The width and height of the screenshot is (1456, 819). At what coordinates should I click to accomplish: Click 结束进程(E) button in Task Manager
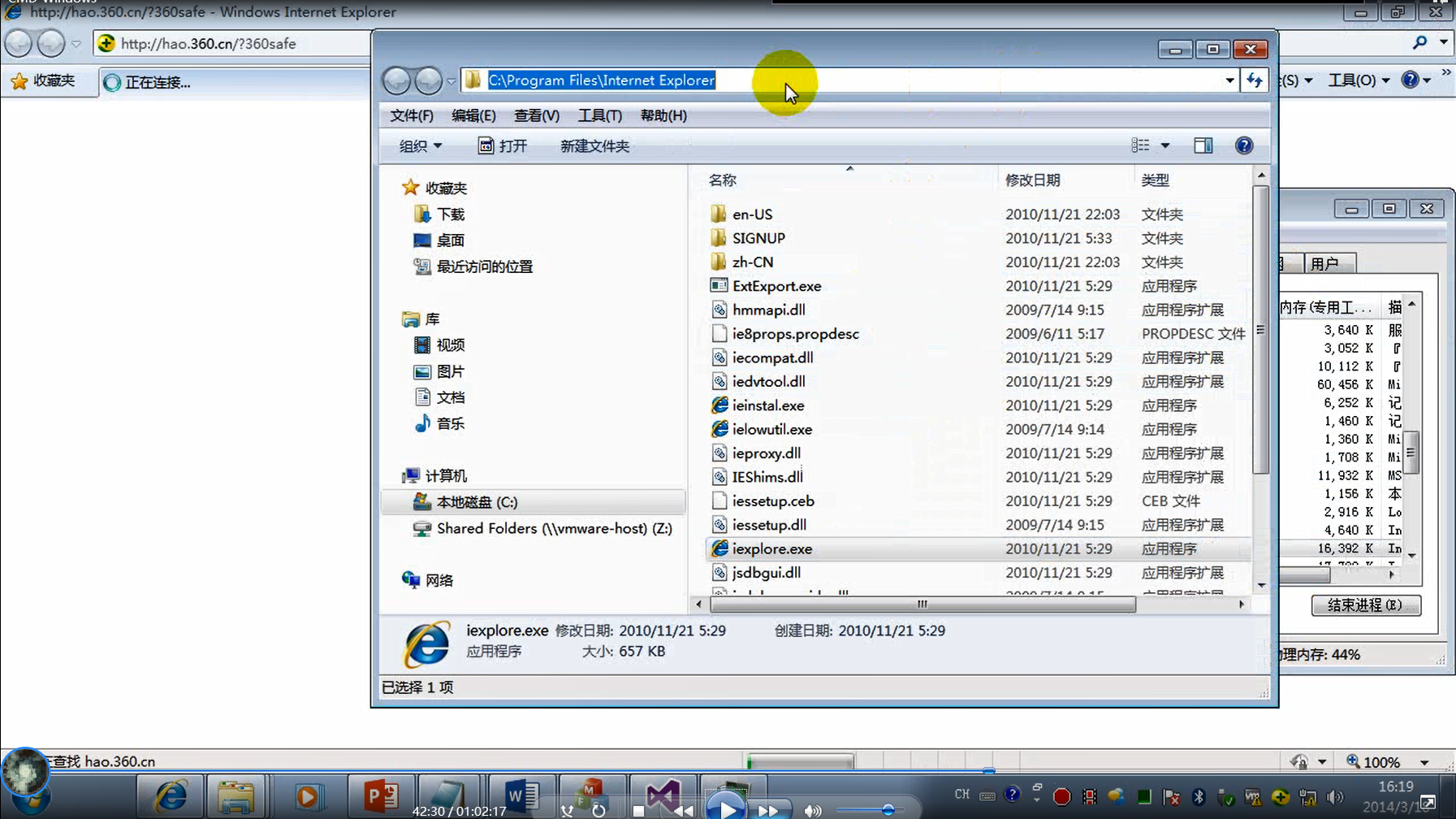(x=1366, y=605)
